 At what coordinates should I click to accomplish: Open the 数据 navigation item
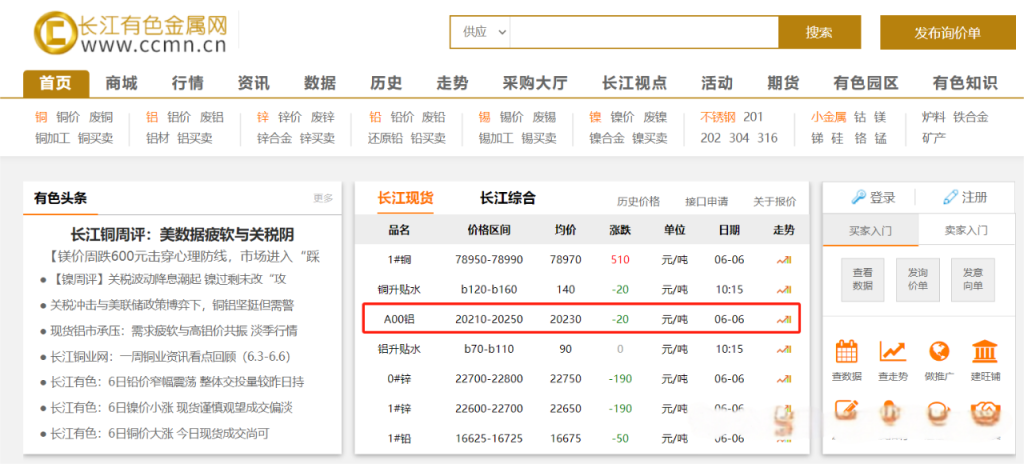pos(320,84)
